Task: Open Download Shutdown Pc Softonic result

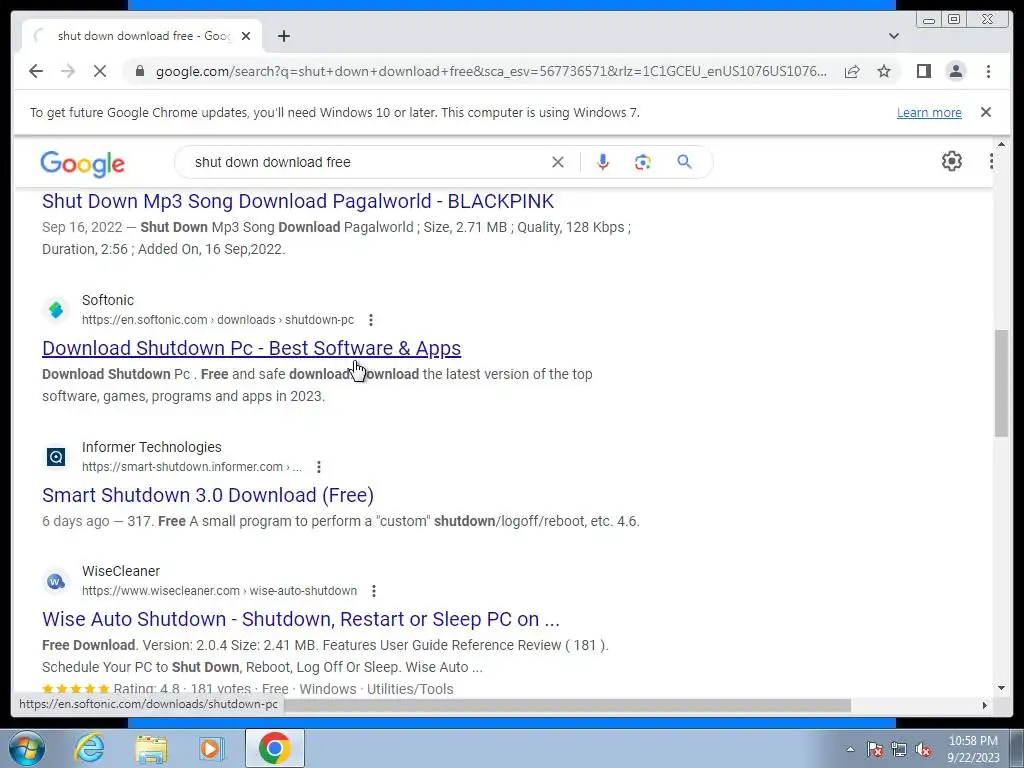Action: [x=251, y=348]
